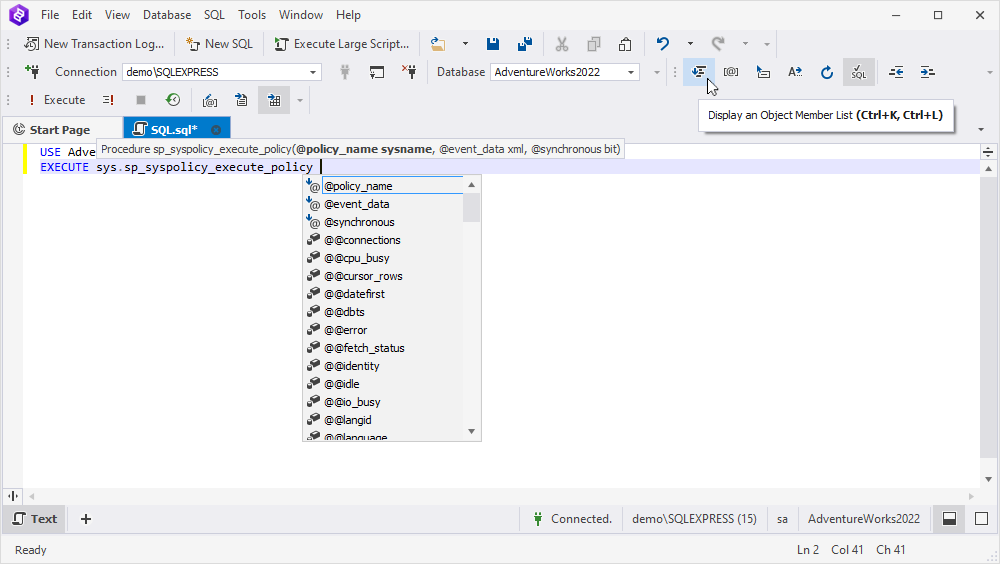Open the Database menu
The height and width of the screenshot is (564, 1000).
pyautogui.click(x=167, y=15)
